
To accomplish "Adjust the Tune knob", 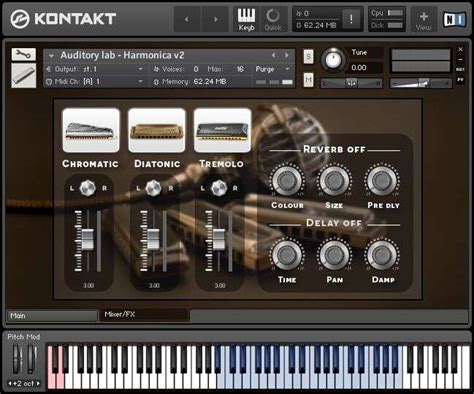I will (333, 60).
